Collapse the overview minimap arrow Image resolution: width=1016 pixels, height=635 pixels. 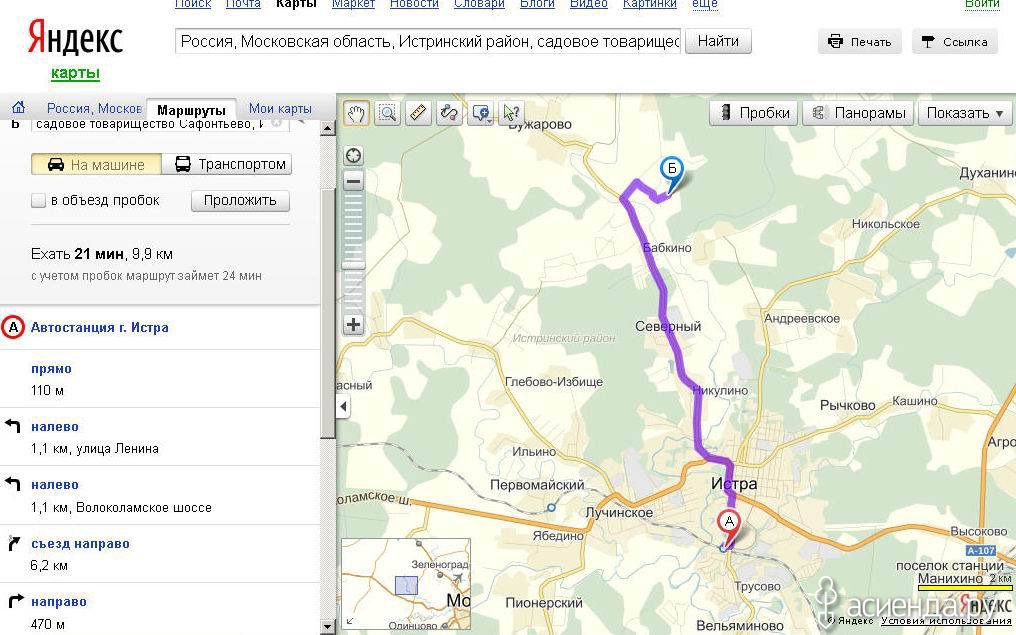(350, 621)
